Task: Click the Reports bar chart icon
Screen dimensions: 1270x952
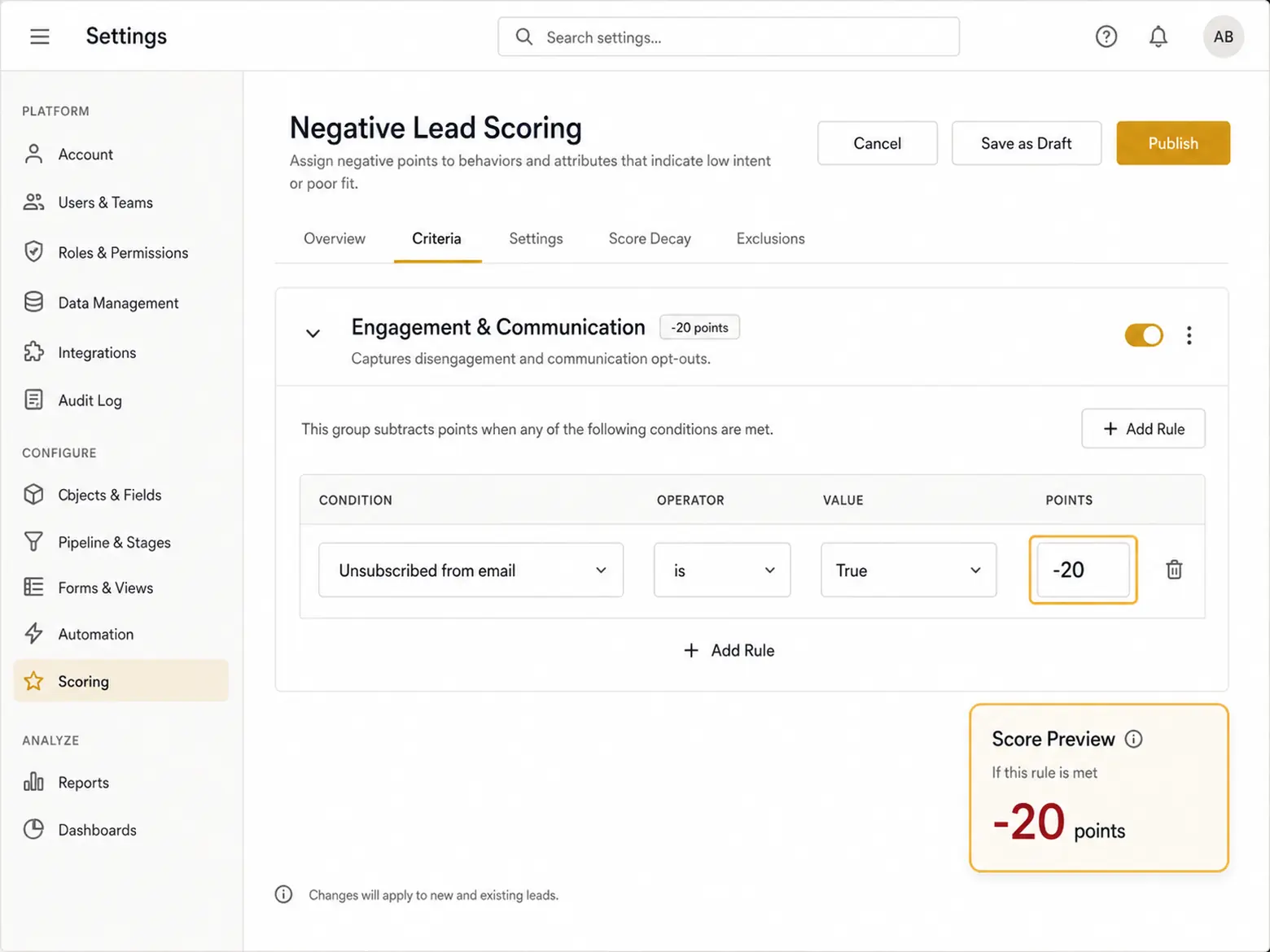Action: [x=33, y=781]
